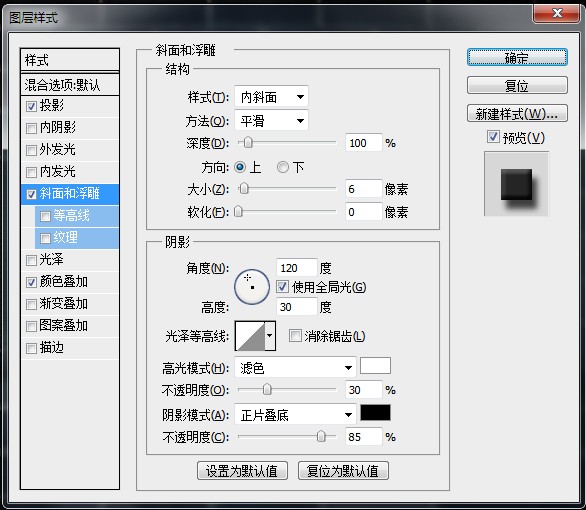Select the 等高线 sub-entry label
The image size is (586, 510).
tap(71, 215)
